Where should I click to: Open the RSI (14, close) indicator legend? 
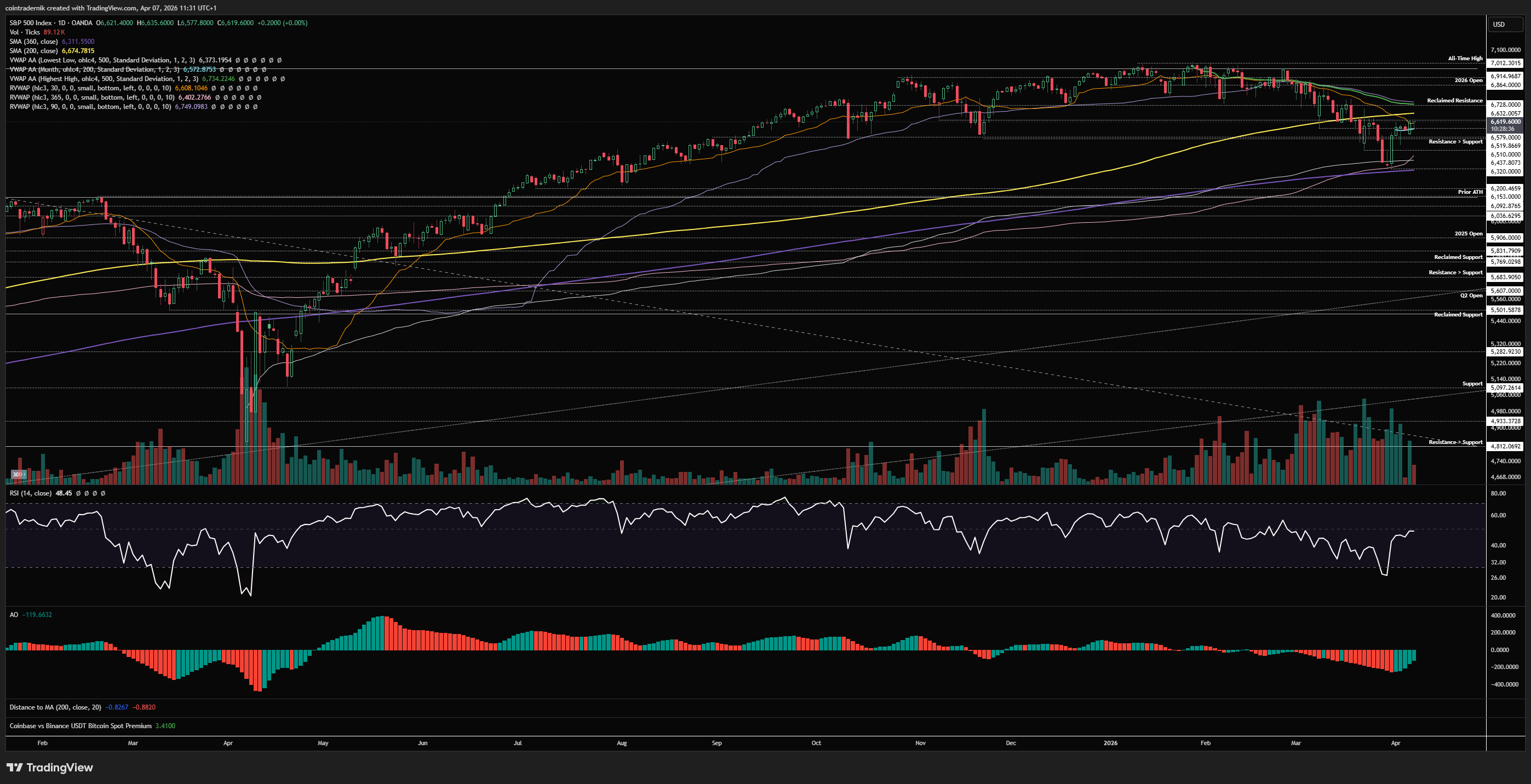[x=30, y=493]
